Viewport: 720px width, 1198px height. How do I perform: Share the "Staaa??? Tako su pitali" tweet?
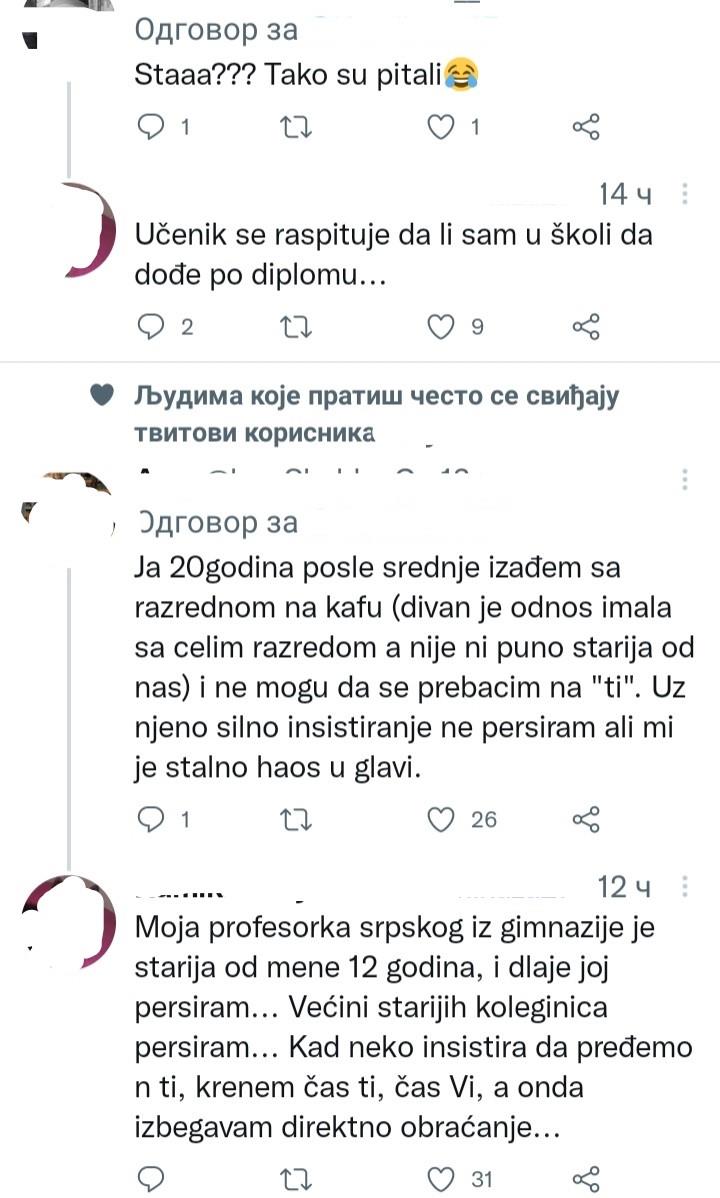click(585, 127)
